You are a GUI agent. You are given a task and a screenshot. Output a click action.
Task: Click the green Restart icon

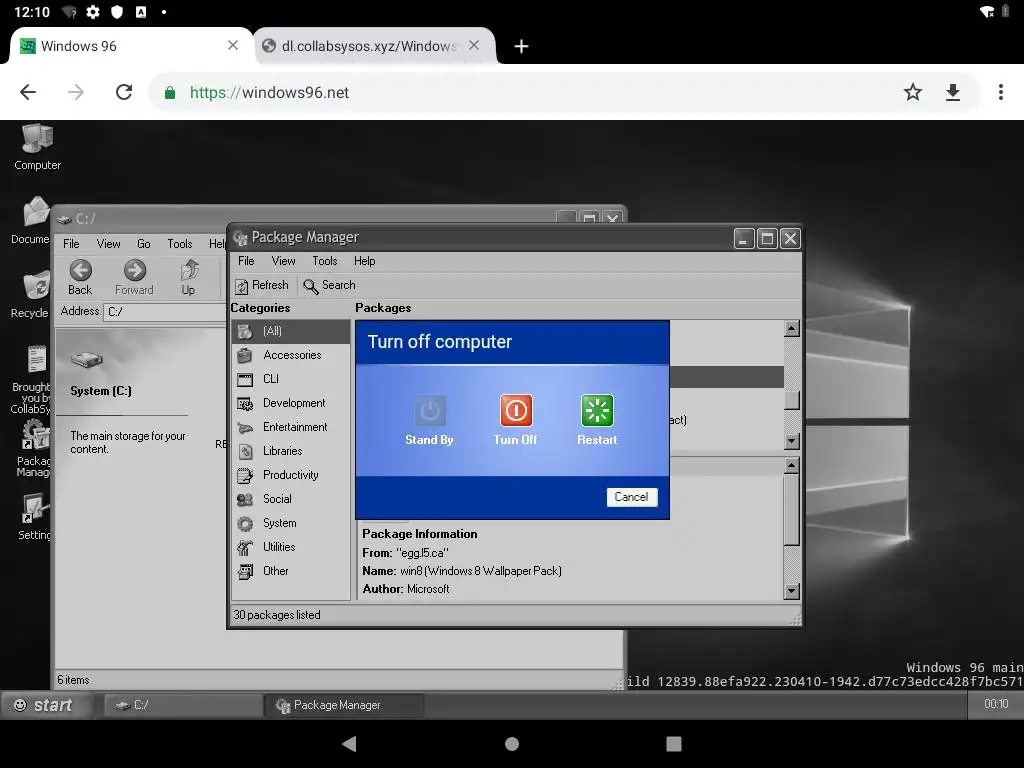[x=597, y=410]
